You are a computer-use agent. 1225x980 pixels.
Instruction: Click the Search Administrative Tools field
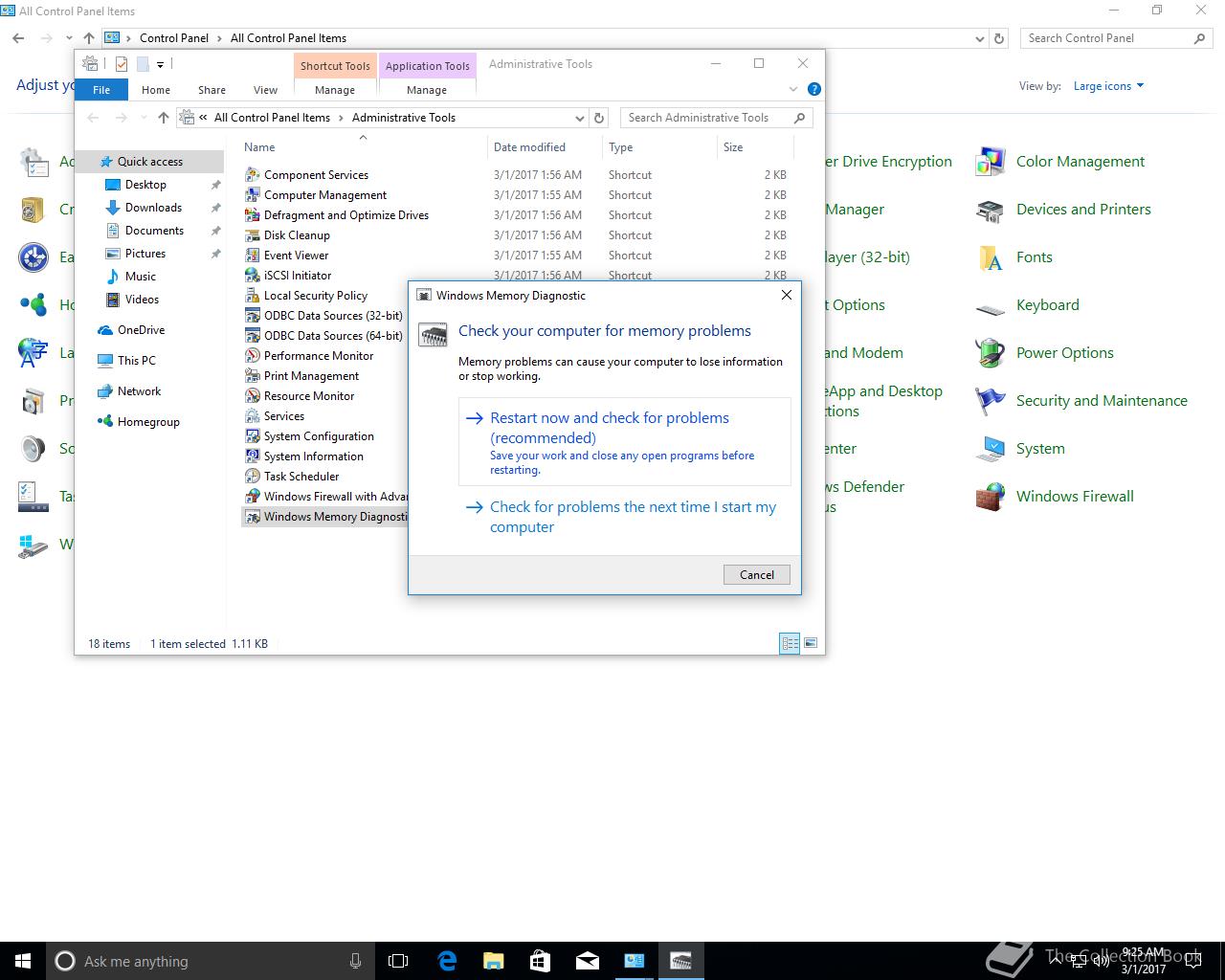coord(706,118)
